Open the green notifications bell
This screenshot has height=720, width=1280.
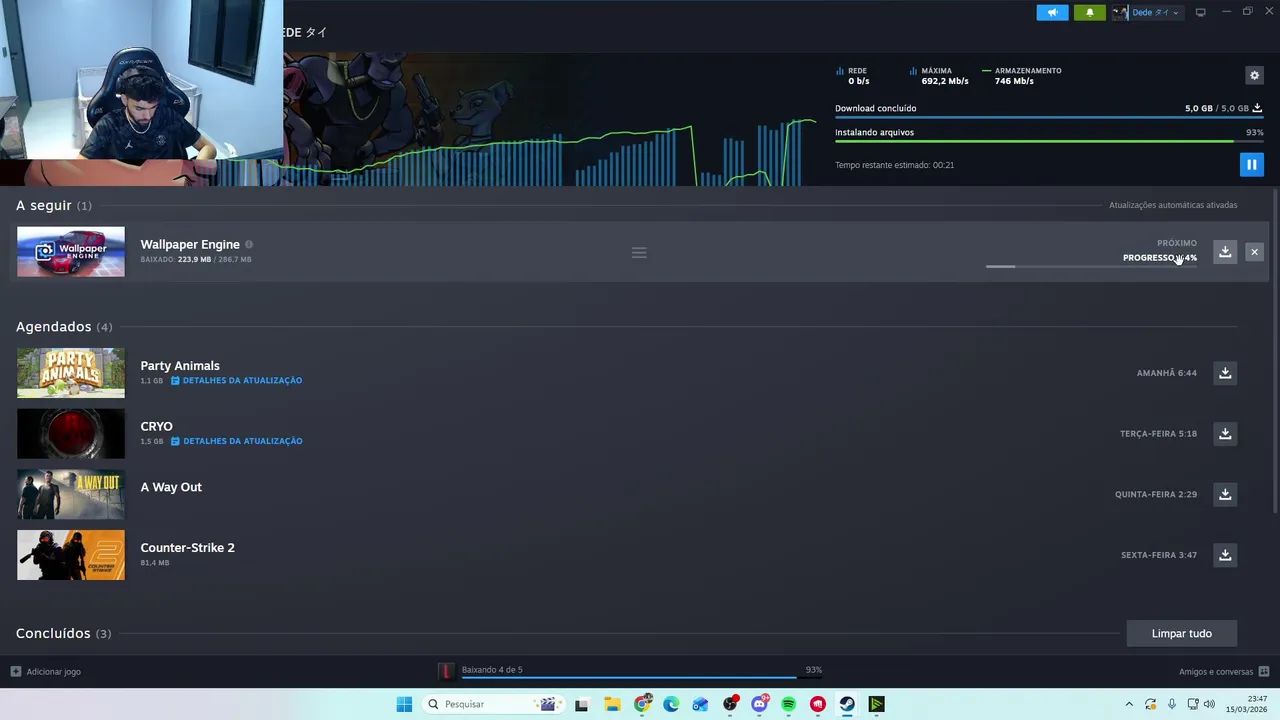coord(1090,12)
